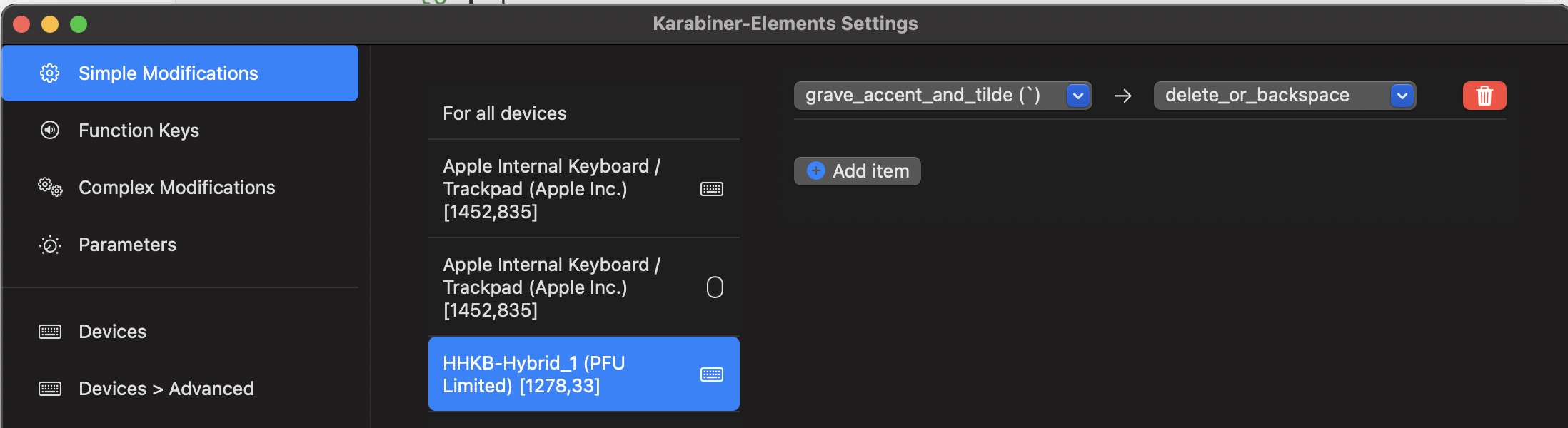This screenshot has width=1568, height=428.
Task: Click the mouse icon beside the second Apple Internal entry
Action: click(715, 287)
